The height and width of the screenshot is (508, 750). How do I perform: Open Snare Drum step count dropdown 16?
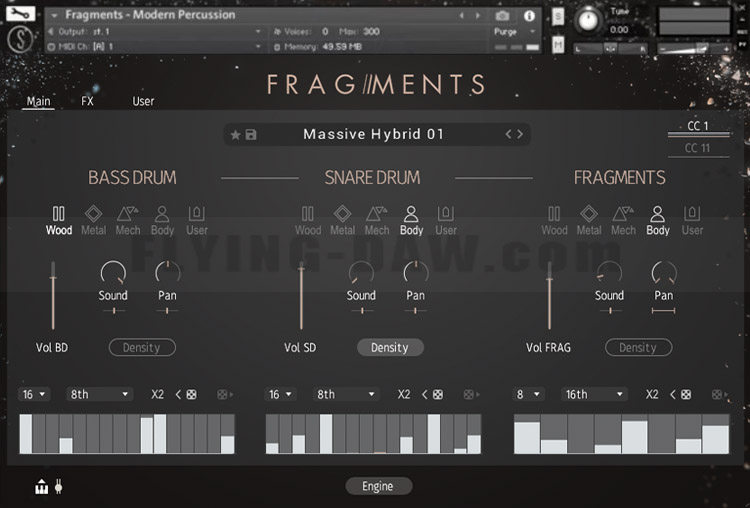coord(280,395)
